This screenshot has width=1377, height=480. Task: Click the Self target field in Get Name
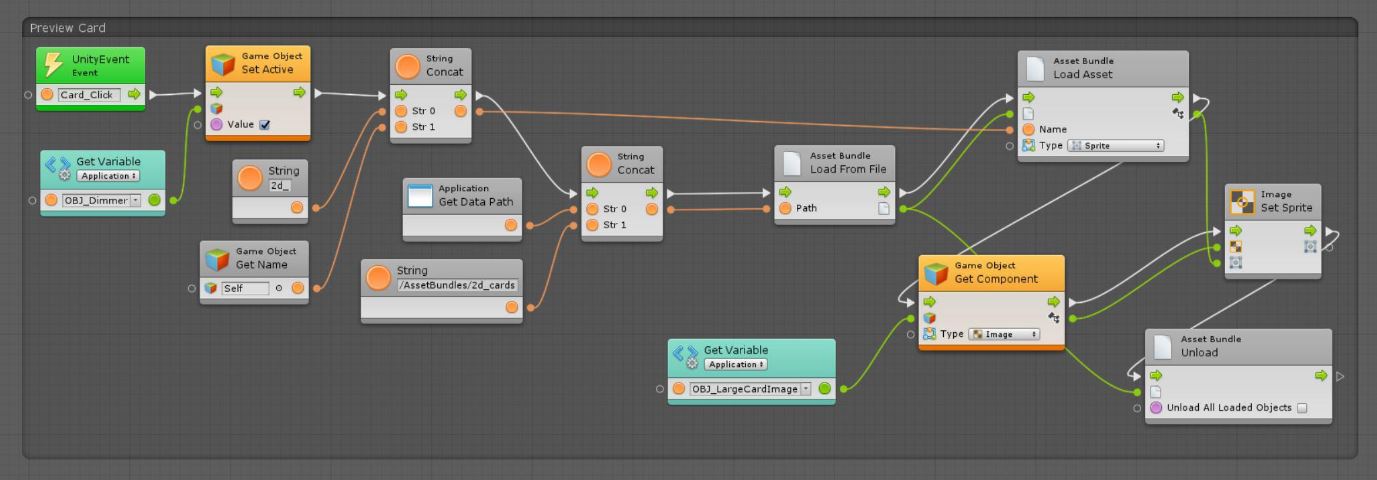coord(244,289)
